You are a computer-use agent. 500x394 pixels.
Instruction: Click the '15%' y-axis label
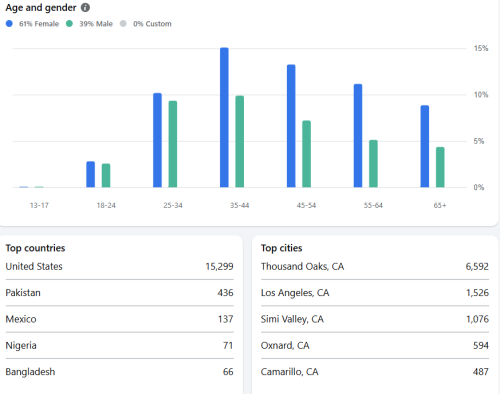tap(481, 48)
